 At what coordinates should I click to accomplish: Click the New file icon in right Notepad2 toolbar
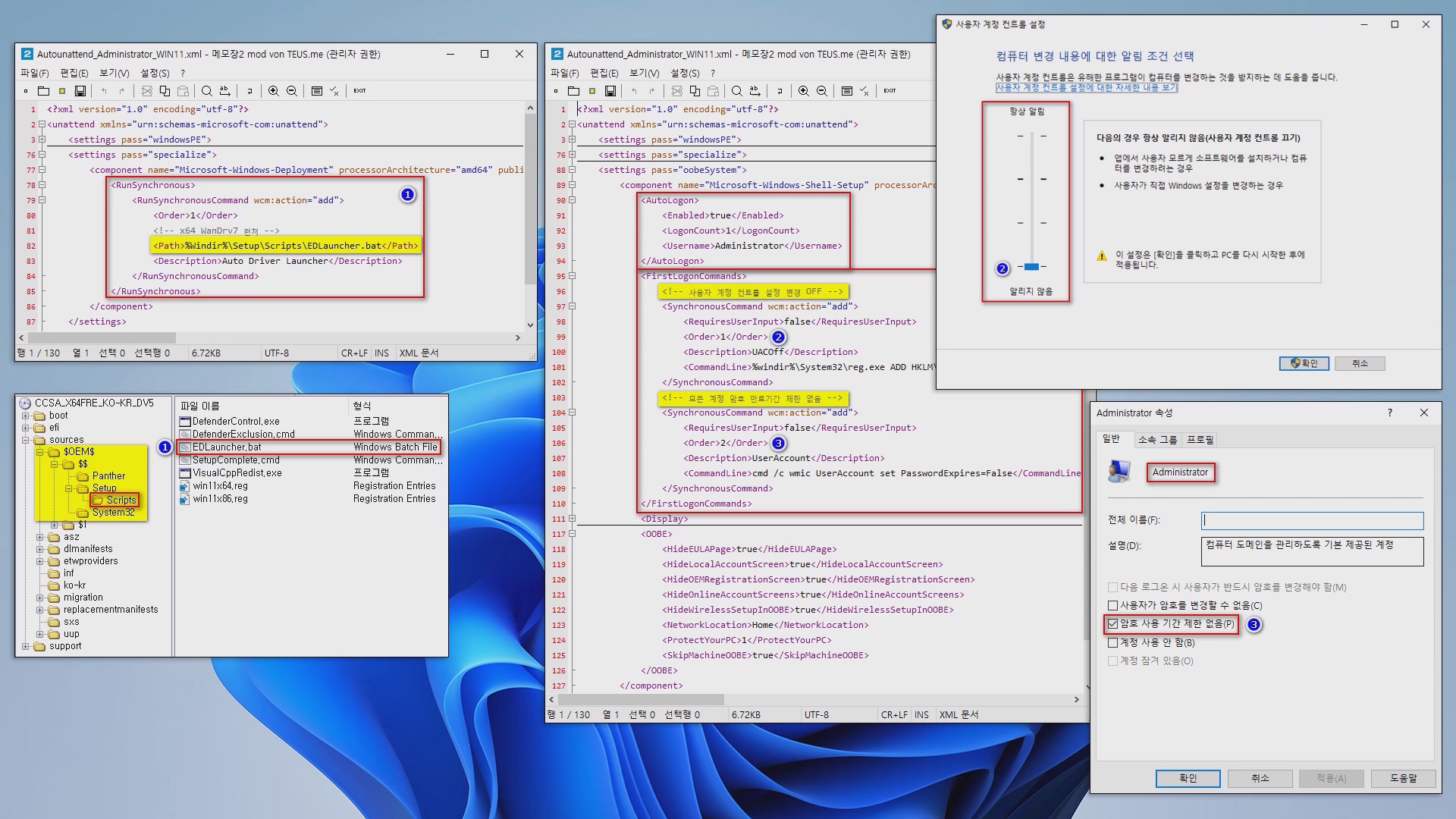click(x=555, y=91)
